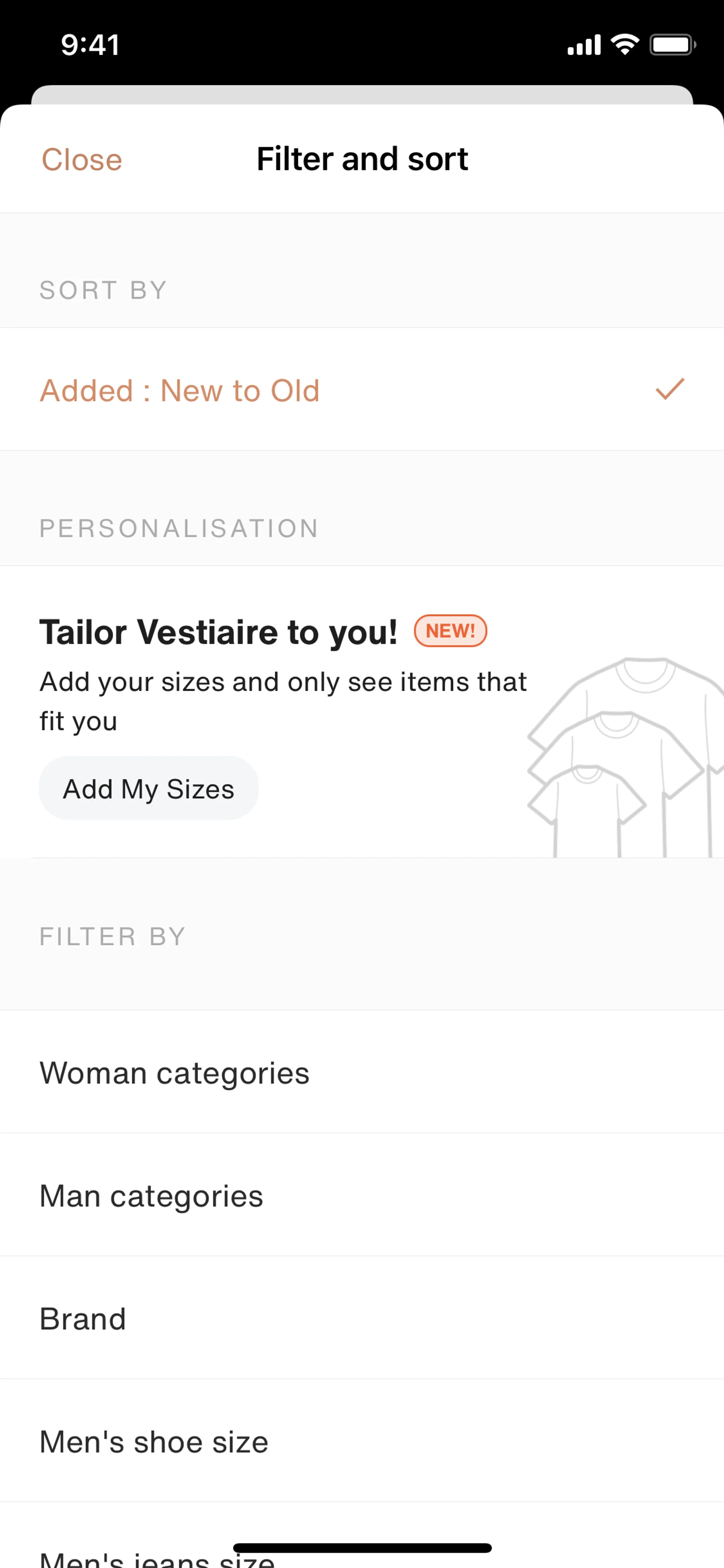The height and width of the screenshot is (1568, 724).
Task: Tap the checkmark next to New to Old
Action: 669,390
